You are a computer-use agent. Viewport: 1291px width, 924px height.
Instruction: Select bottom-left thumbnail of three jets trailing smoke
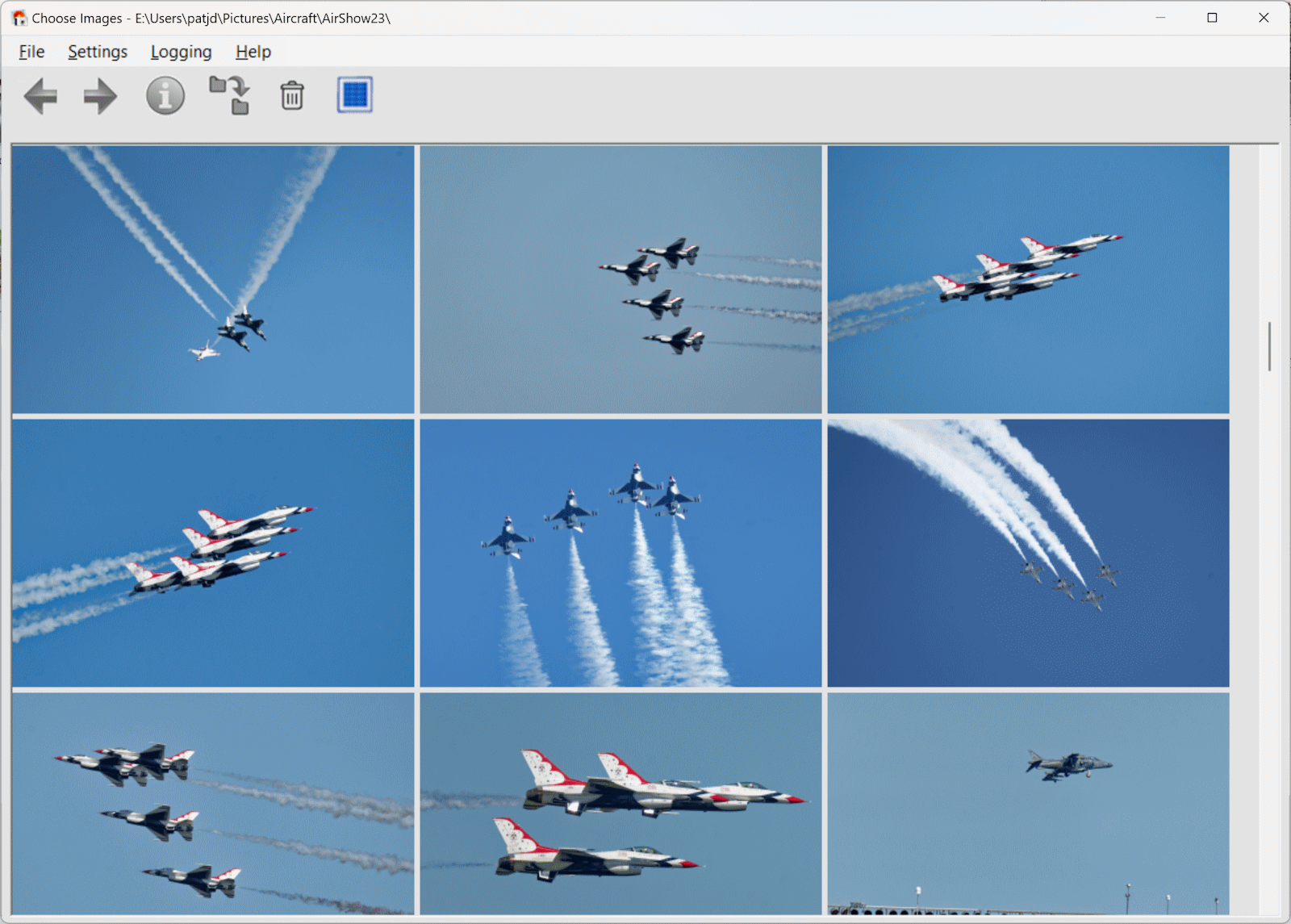tap(213, 804)
